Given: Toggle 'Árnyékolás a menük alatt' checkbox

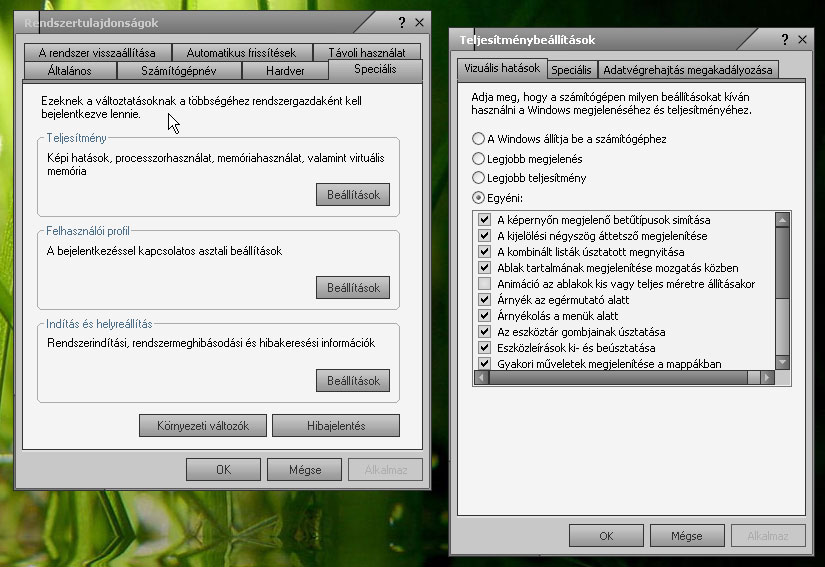Looking at the screenshot, I should pyautogui.click(x=485, y=316).
